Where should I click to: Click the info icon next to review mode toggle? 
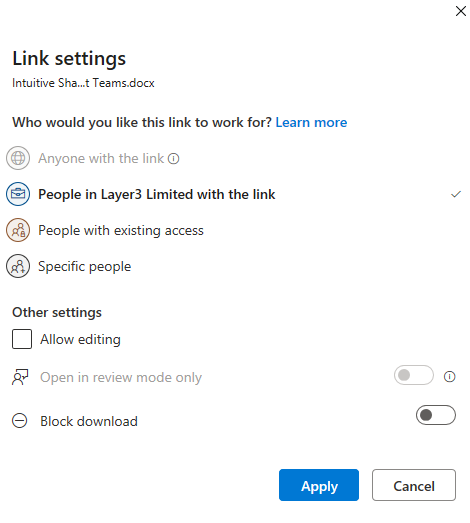click(449, 377)
